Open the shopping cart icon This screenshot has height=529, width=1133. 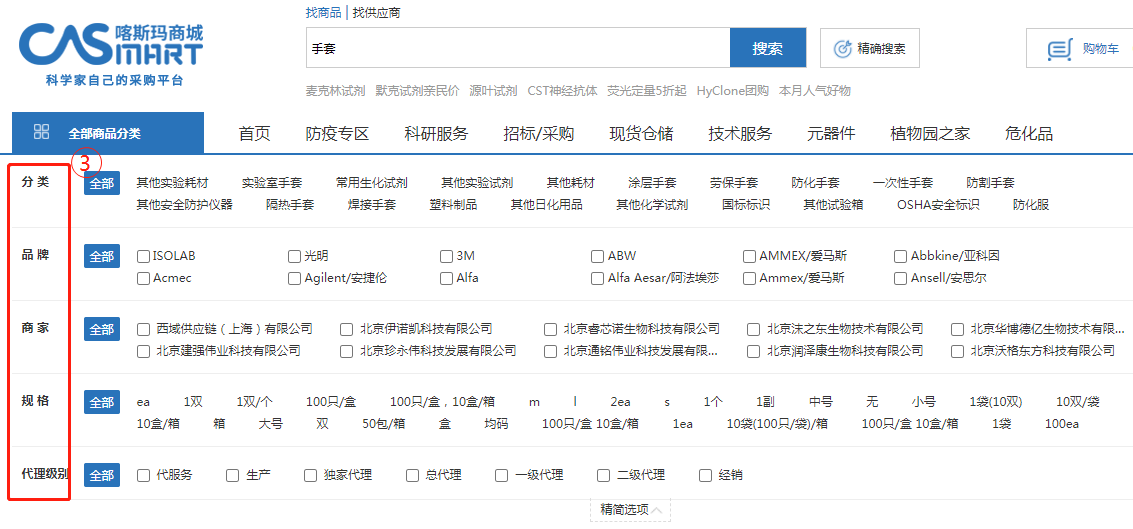[x=1059, y=48]
